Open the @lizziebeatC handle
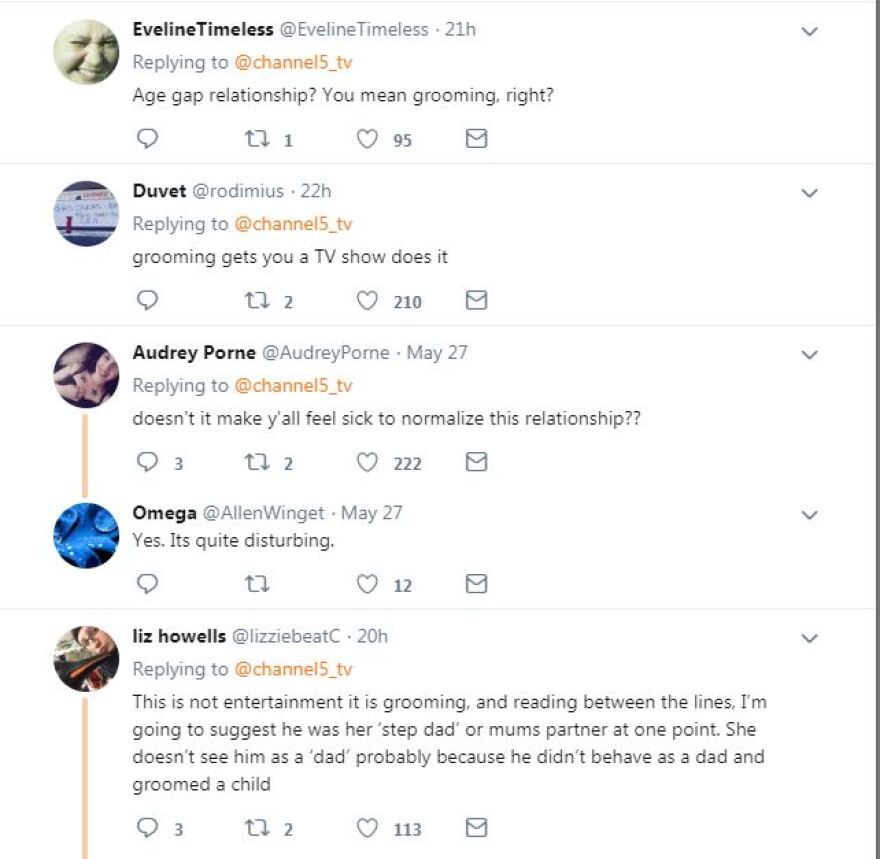Screen dimensions: 880x859 point(287,636)
